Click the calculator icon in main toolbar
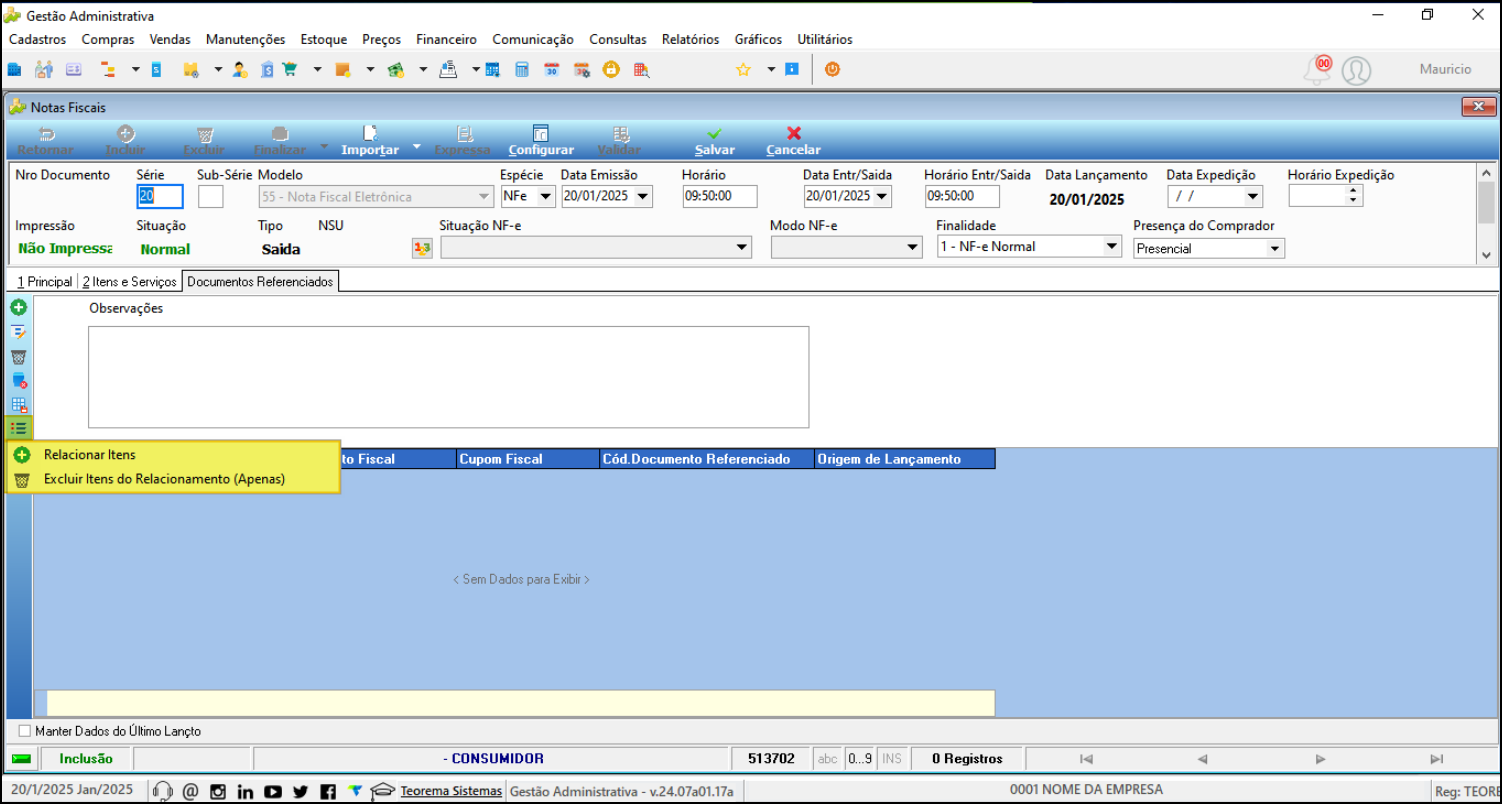Screen dimensions: 1502x804 (x=521, y=70)
